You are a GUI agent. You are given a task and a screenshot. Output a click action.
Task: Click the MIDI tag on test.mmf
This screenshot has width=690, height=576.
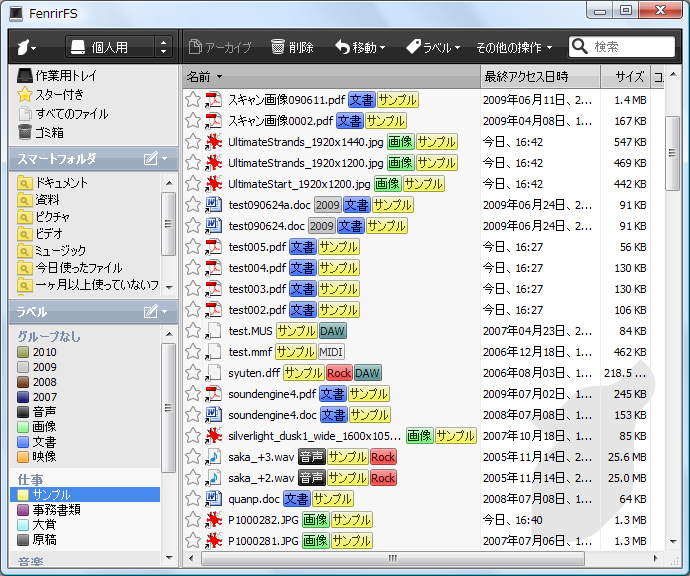pyautogui.click(x=331, y=352)
